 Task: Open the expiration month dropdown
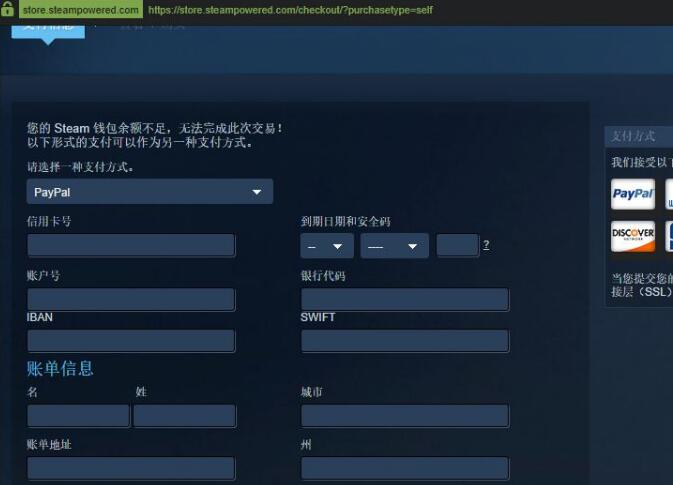[x=327, y=246]
